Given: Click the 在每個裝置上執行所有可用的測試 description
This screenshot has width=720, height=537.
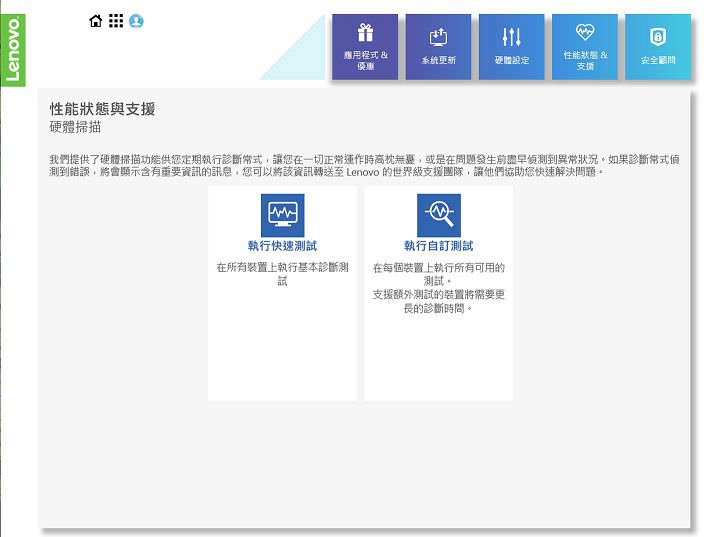Looking at the screenshot, I should coord(439,274).
